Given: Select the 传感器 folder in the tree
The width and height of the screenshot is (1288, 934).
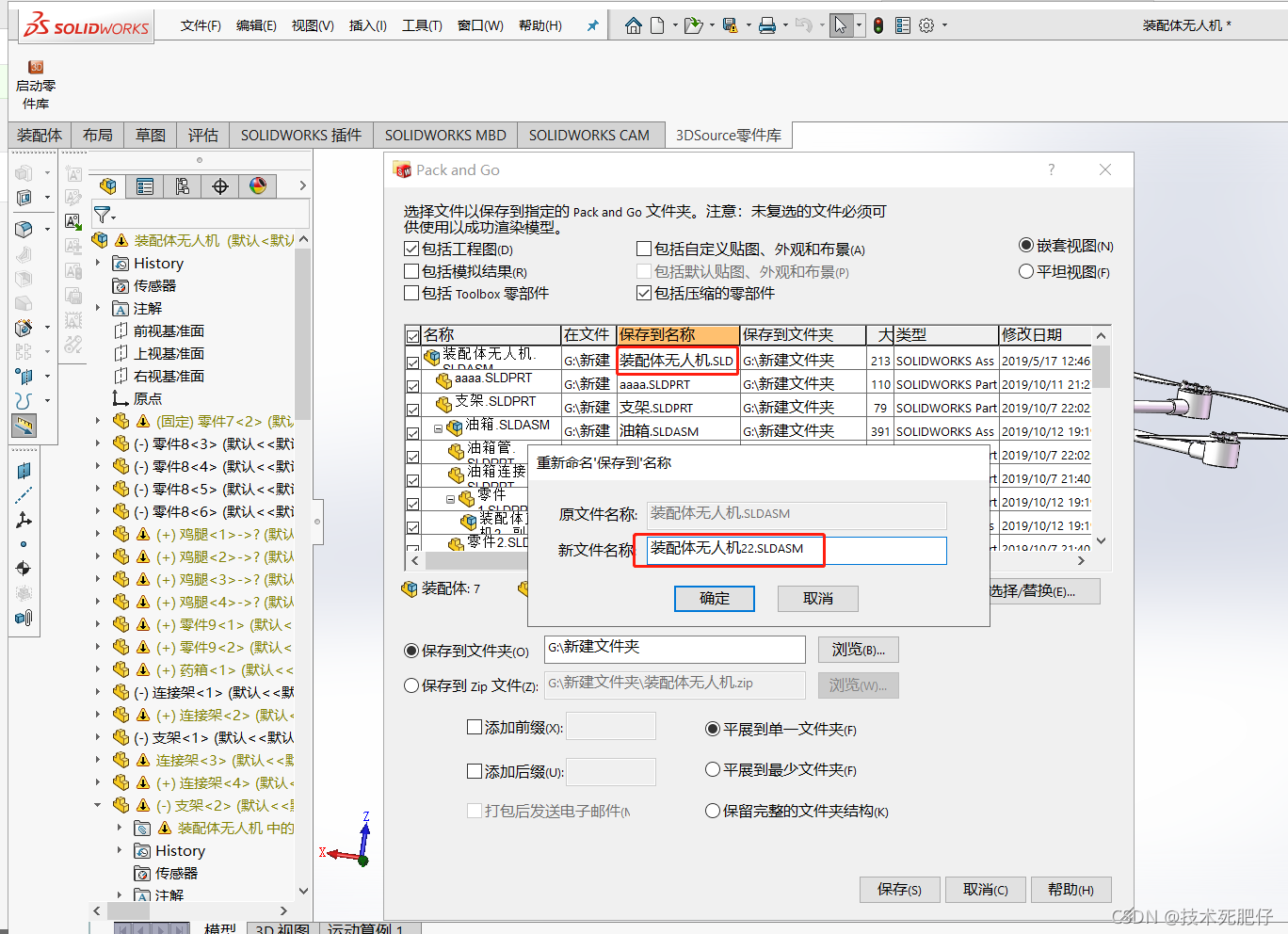Looking at the screenshot, I should [154, 285].
